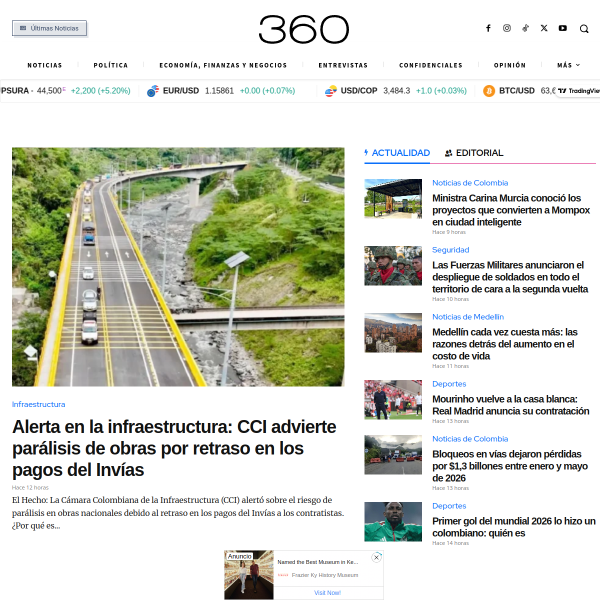Open the Entrevistas menu item

343,65
